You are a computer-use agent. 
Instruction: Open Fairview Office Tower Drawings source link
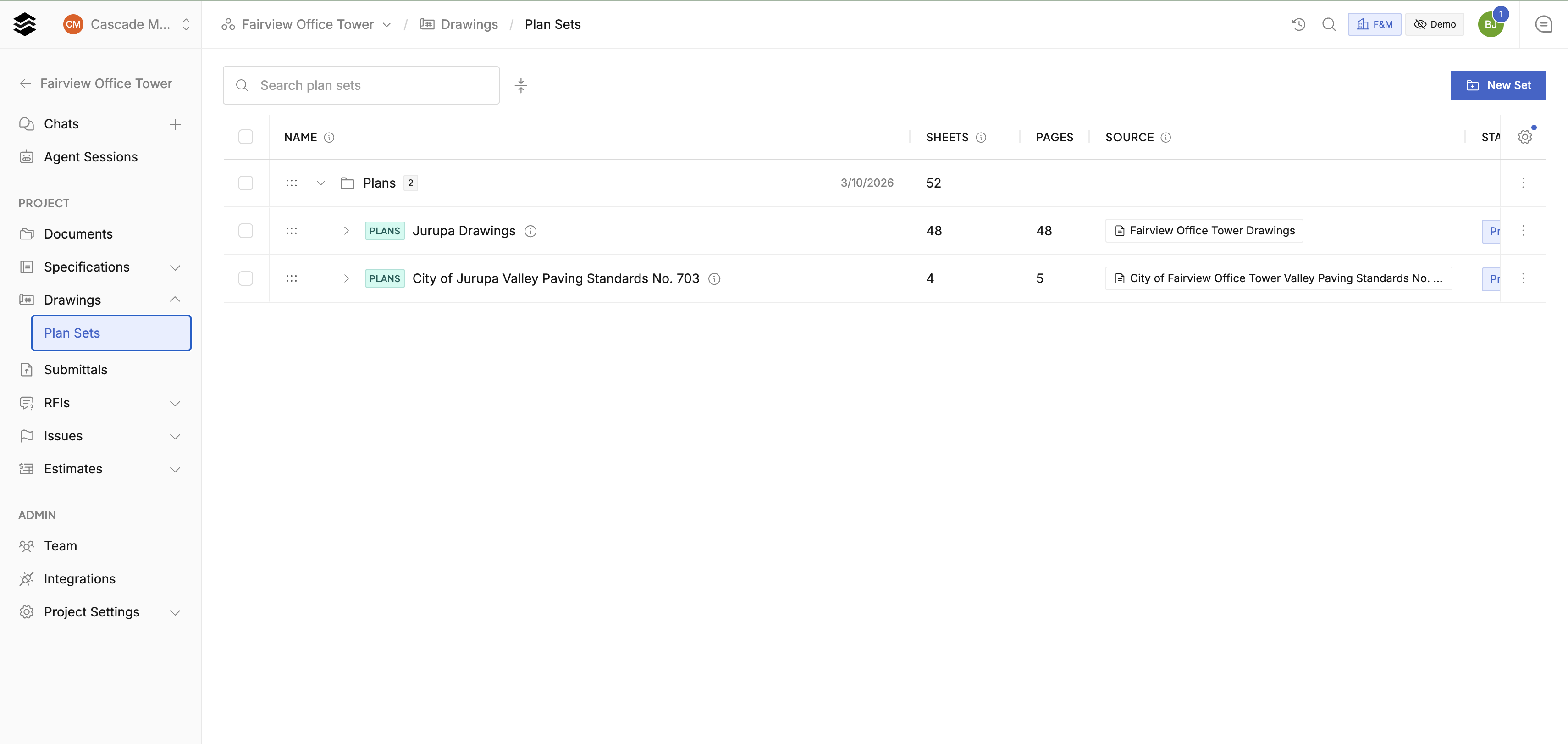(x=1204, y=231)
